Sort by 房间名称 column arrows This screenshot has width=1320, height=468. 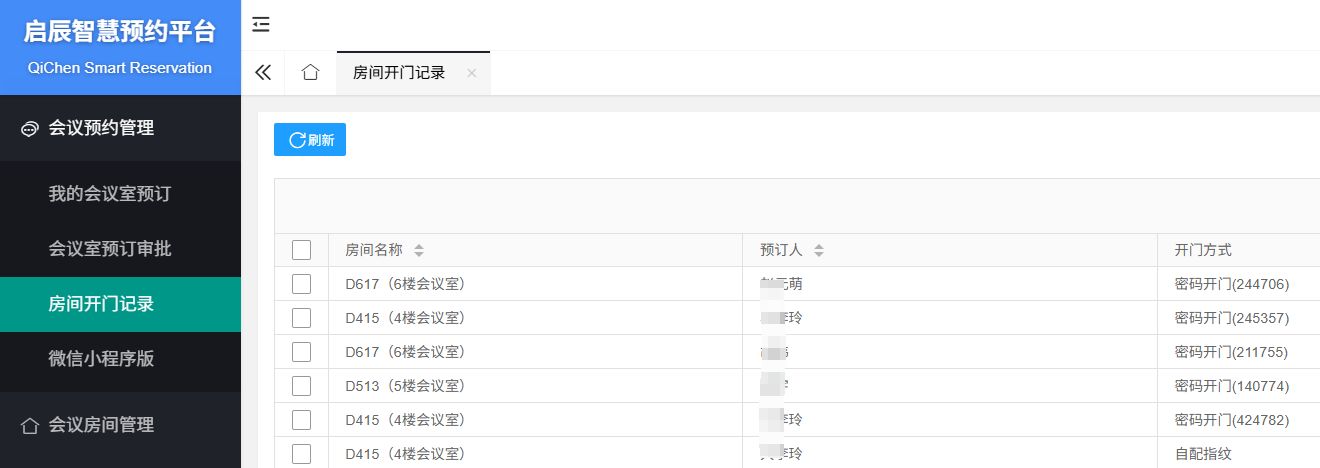pos(419,250)
